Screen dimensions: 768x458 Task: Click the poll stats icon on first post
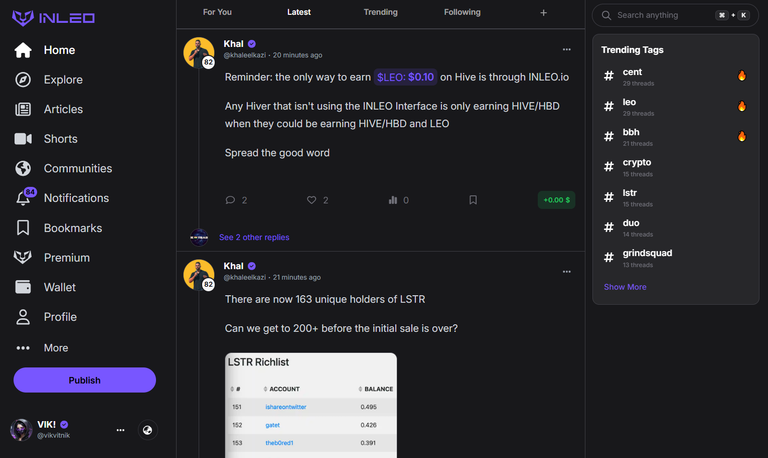pos(393,200)
